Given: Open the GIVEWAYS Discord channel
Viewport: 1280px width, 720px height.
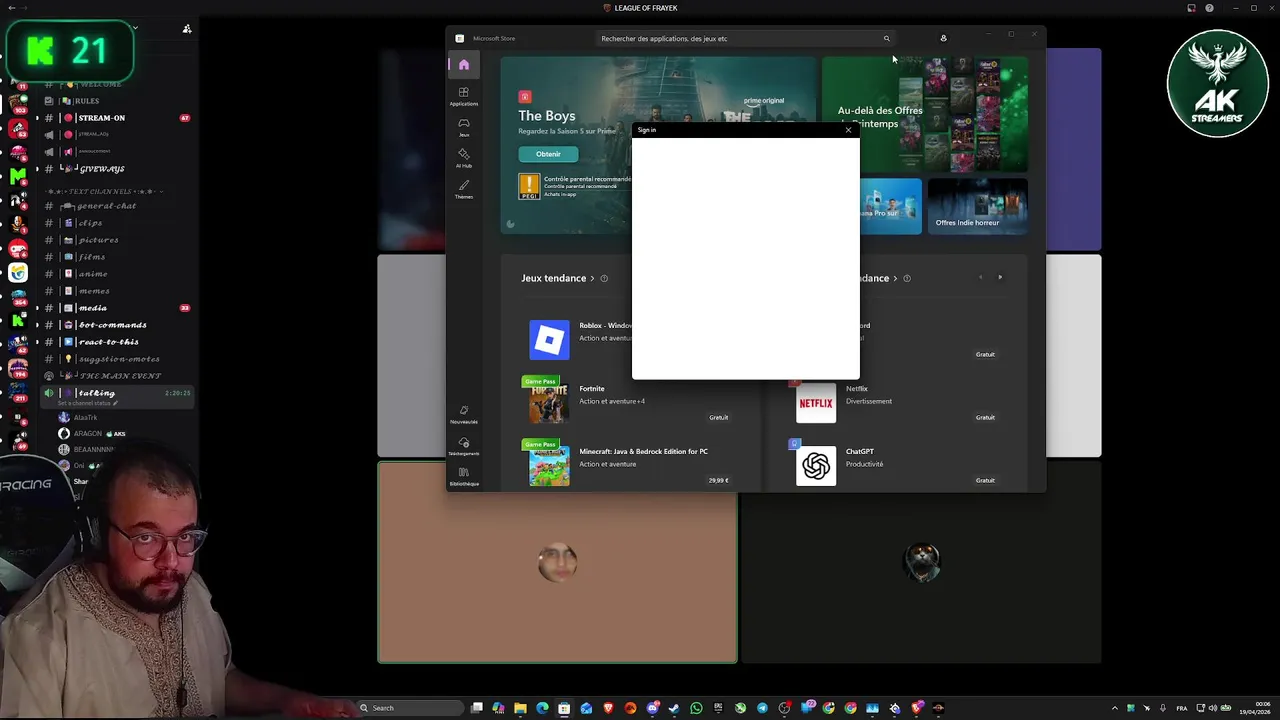Looking at the screenshot, I should point(118,169).
